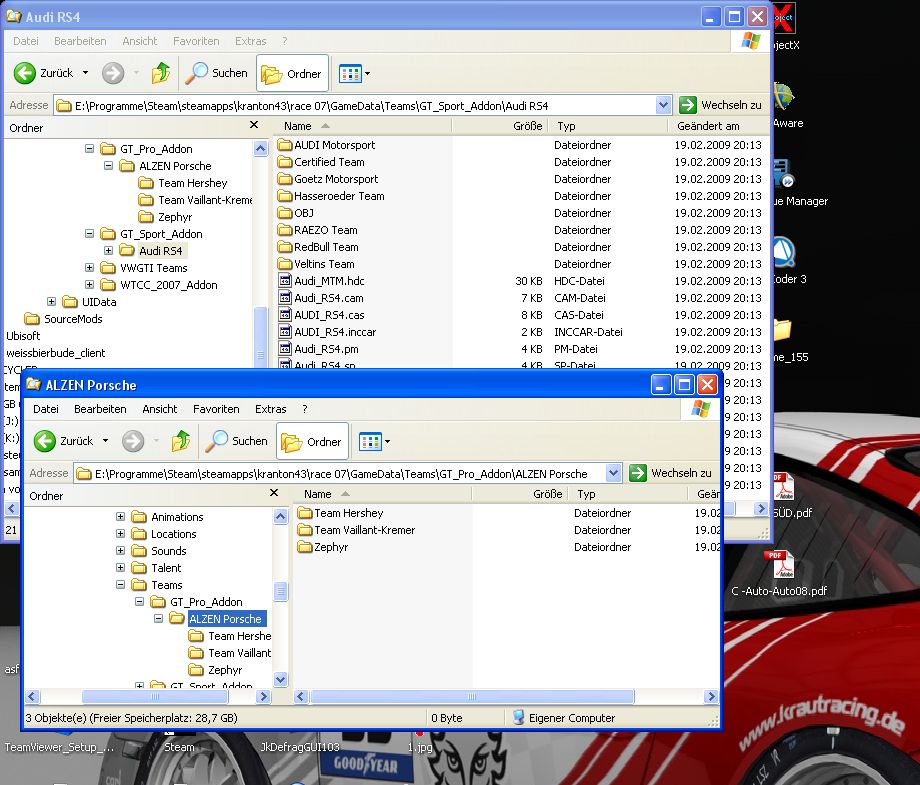Open Suchen search in ALZEN Porsche window
This screenshot has width=920, height=785.
[237, 441]
